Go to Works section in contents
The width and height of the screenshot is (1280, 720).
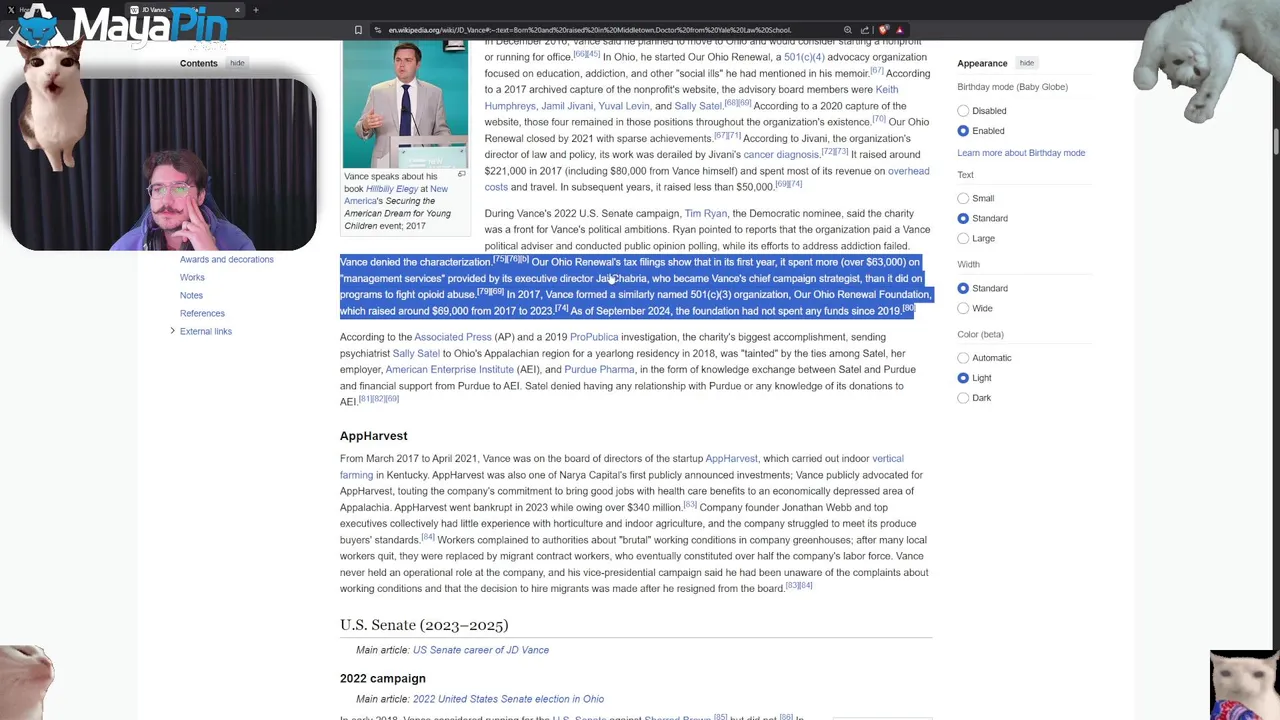point(192,277)
